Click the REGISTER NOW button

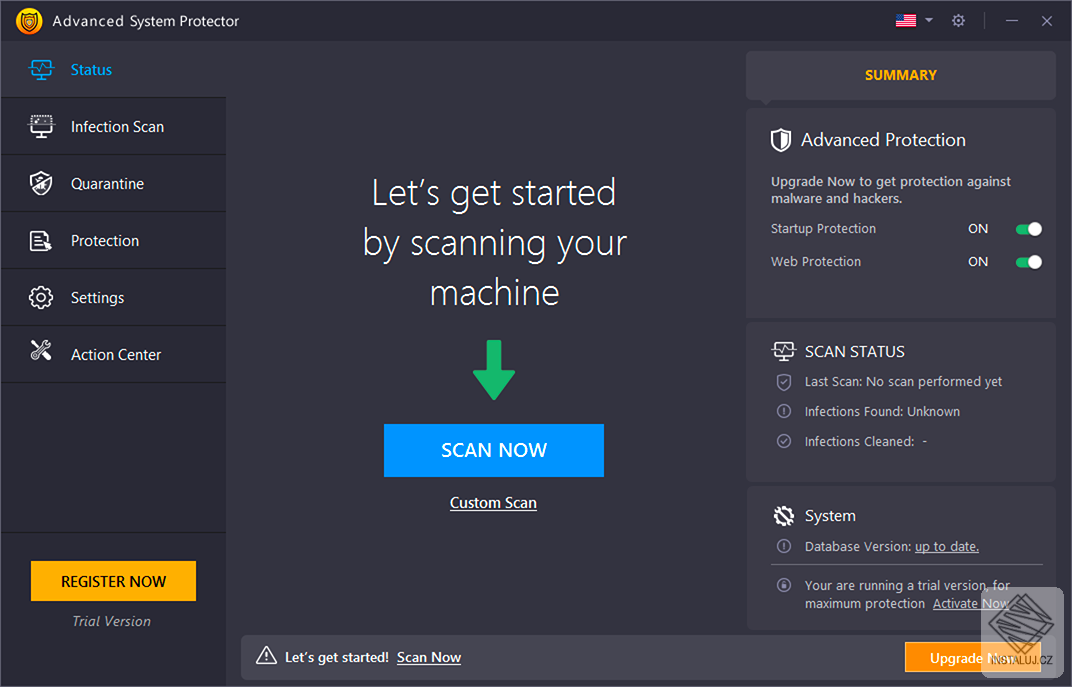pyautogui.click(x=113, y=581)
